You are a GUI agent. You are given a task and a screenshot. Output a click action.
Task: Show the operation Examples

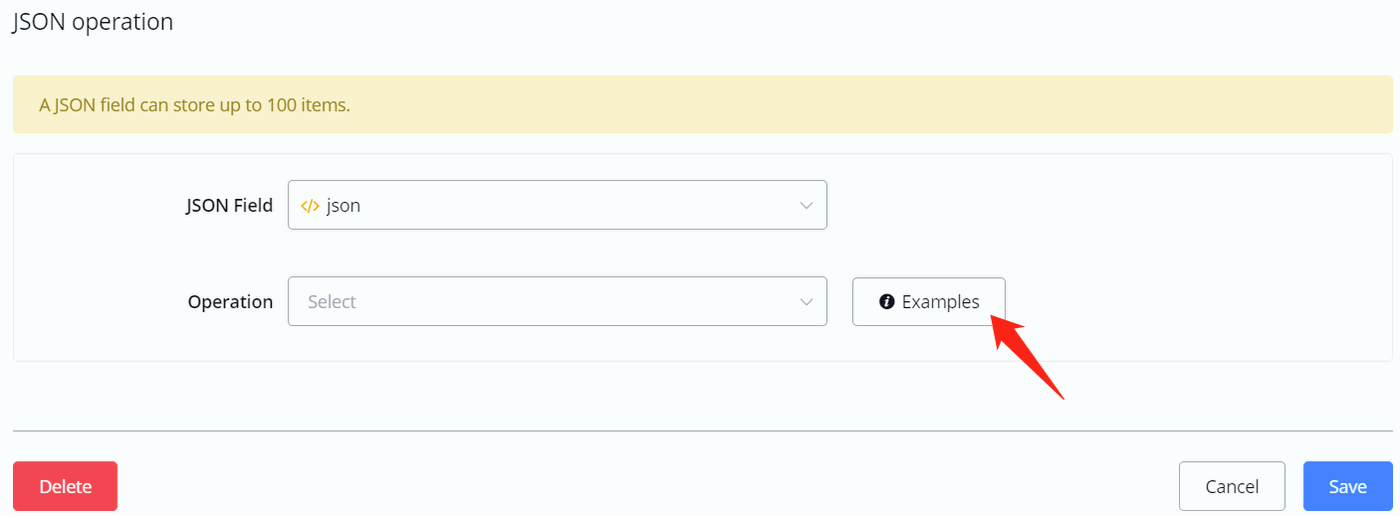[x=928, y=302]
